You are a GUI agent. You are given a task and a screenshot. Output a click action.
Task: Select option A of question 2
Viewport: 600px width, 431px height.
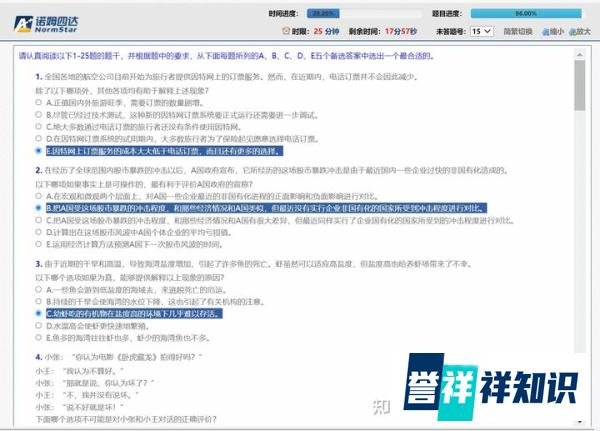(38, 196)
